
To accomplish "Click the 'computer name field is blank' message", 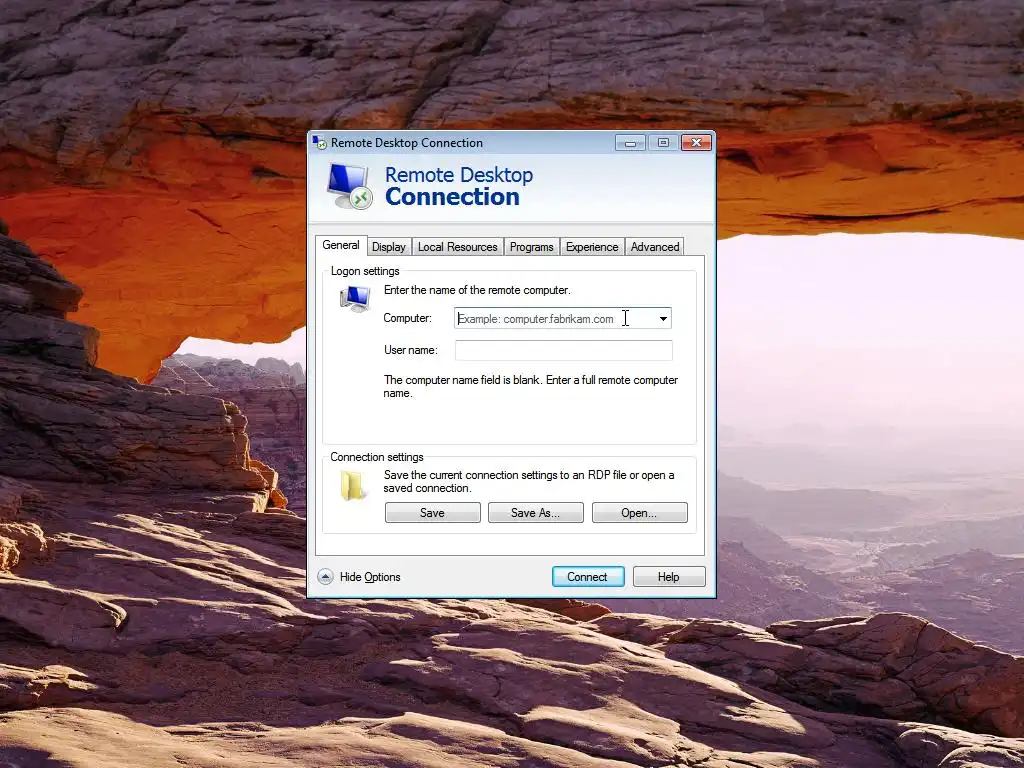I will 530,387.
